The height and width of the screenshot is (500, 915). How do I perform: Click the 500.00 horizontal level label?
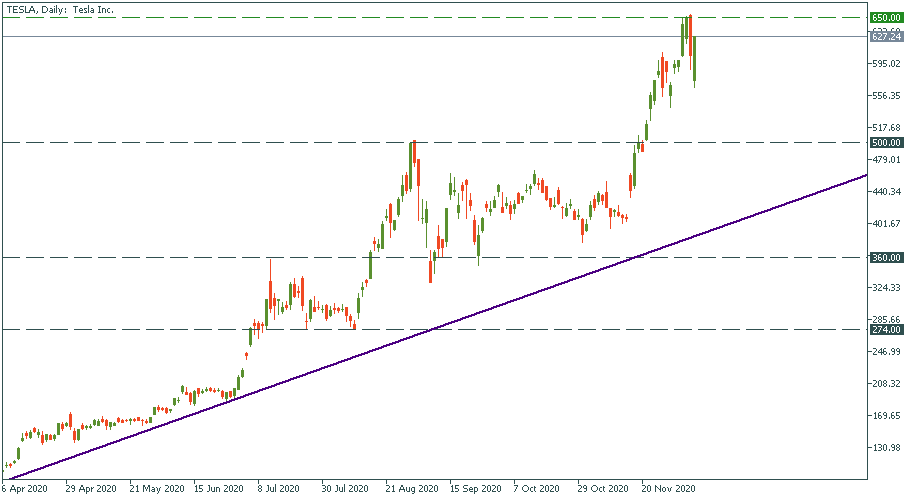coord(886,142)
